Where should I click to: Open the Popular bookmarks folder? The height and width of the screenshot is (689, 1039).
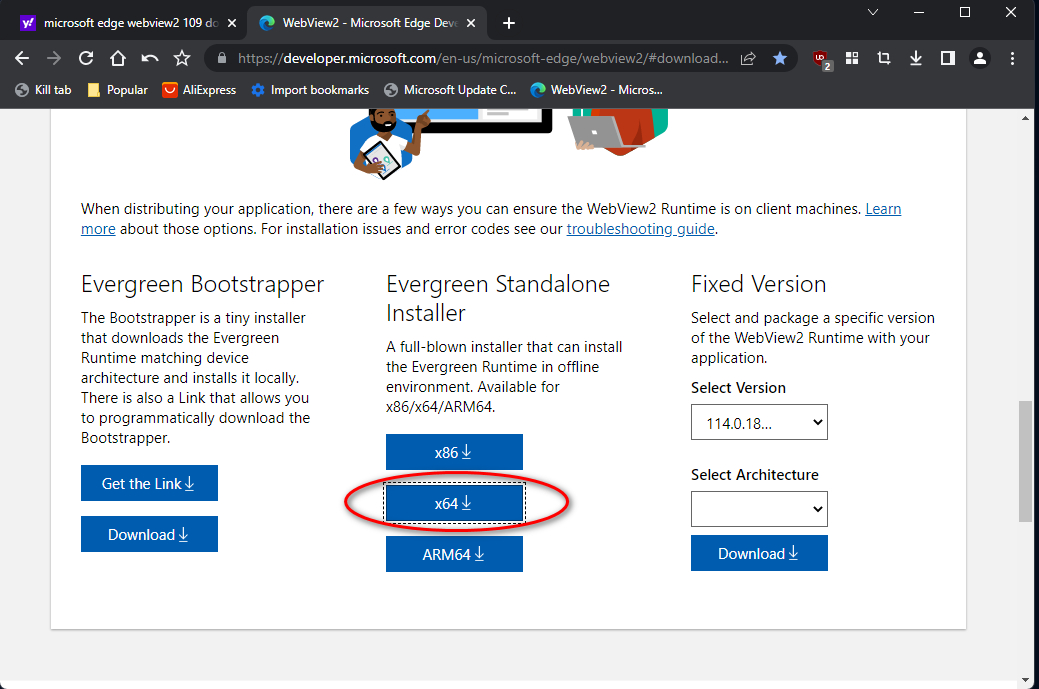point(118,90)
